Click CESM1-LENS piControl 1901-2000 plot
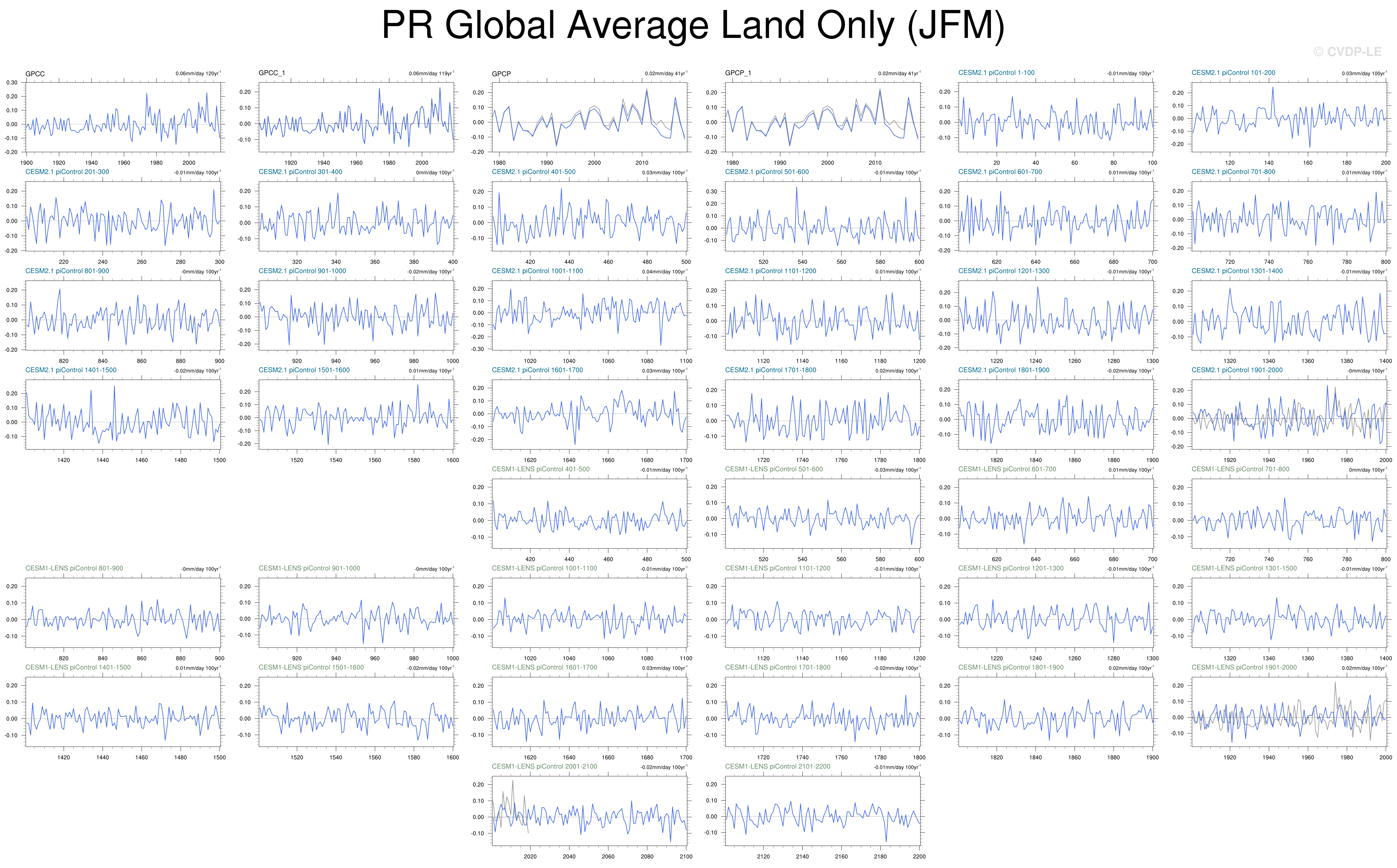The width and height of the screenshot is (1397, 868). click(x=1289, y=712)
